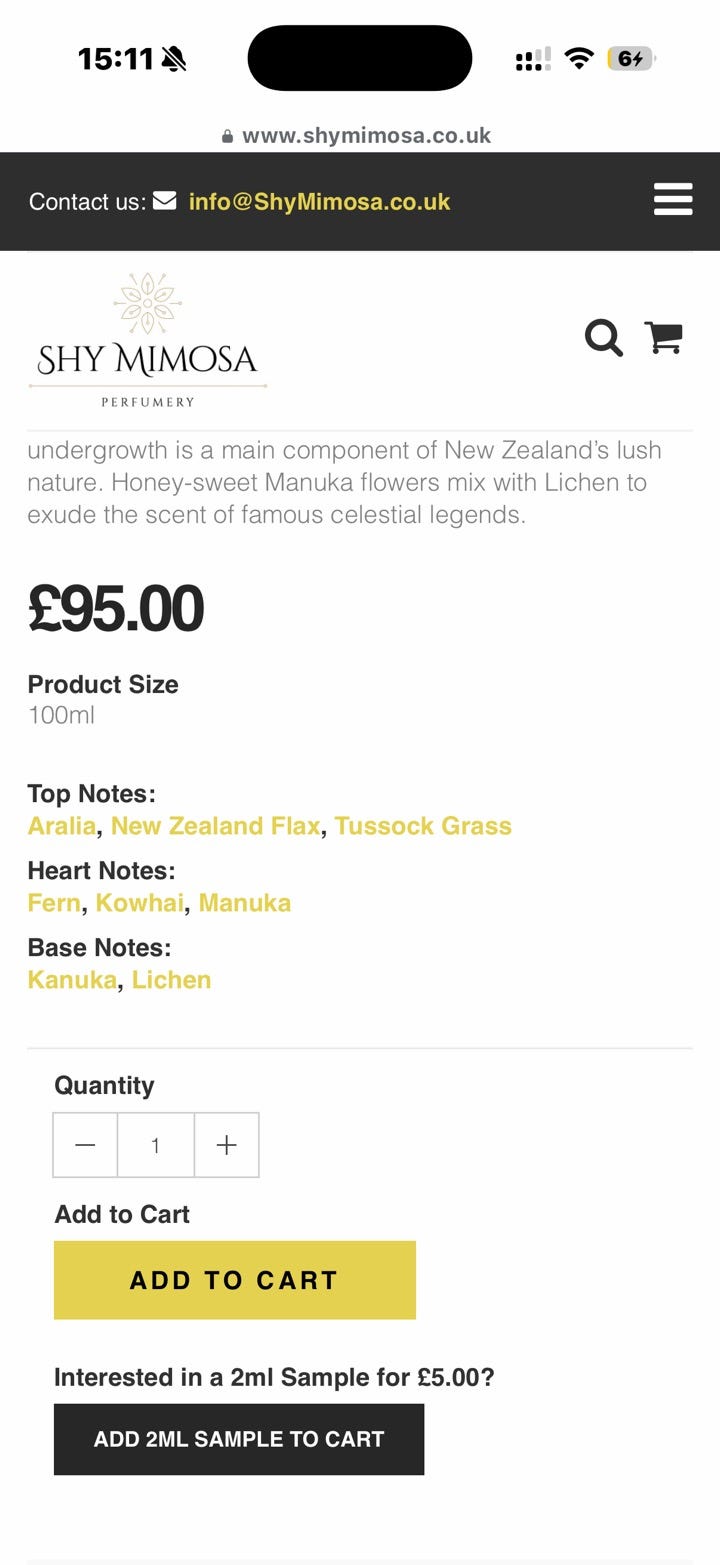The image size is (720, 1565).
Task: Tap the padlock icon beside the URL
Action: tap(228, 136)
